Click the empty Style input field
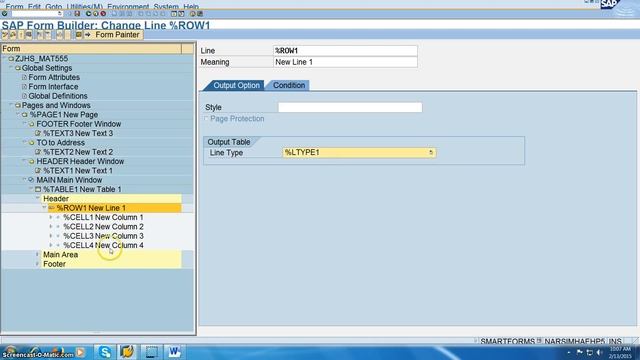 (x=350, y=107)
